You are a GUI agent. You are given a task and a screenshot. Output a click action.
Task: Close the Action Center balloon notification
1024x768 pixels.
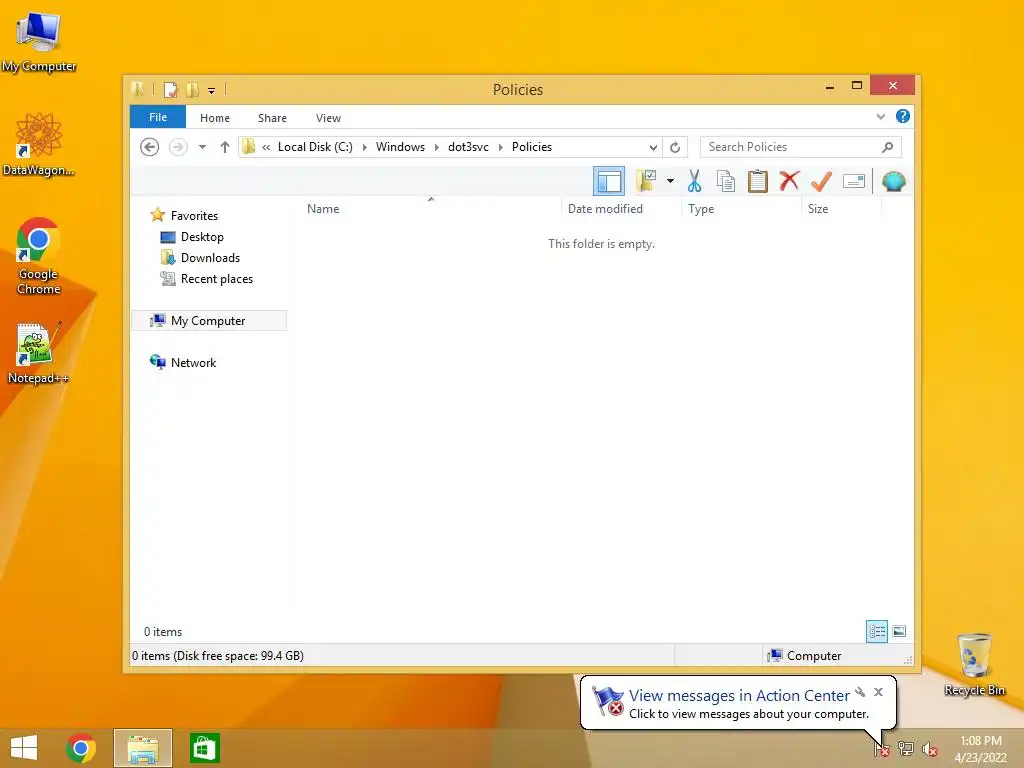[878, 692]
